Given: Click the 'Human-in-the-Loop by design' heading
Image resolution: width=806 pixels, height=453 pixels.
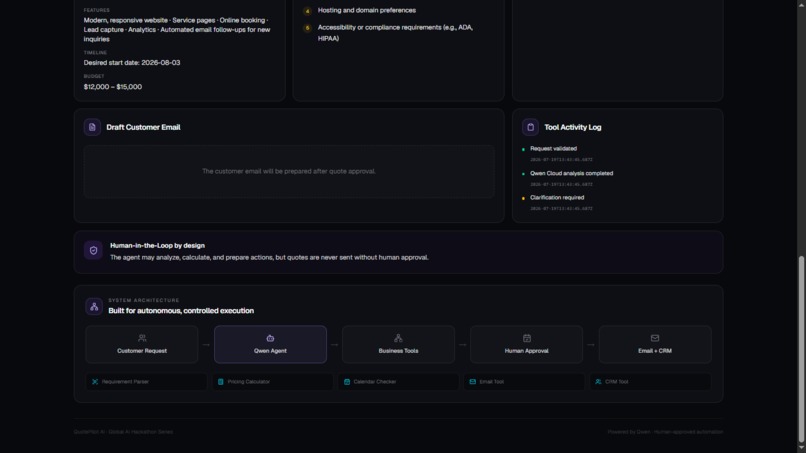Looking at the screenshot, I should click(x=157, y=245).
